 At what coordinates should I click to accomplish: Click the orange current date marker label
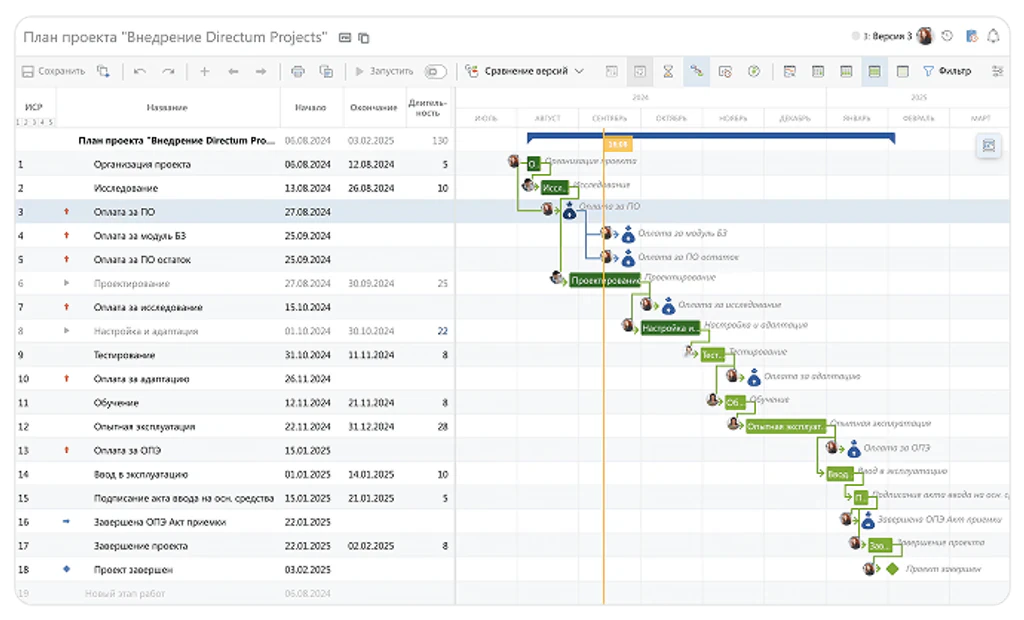(617, 144)
